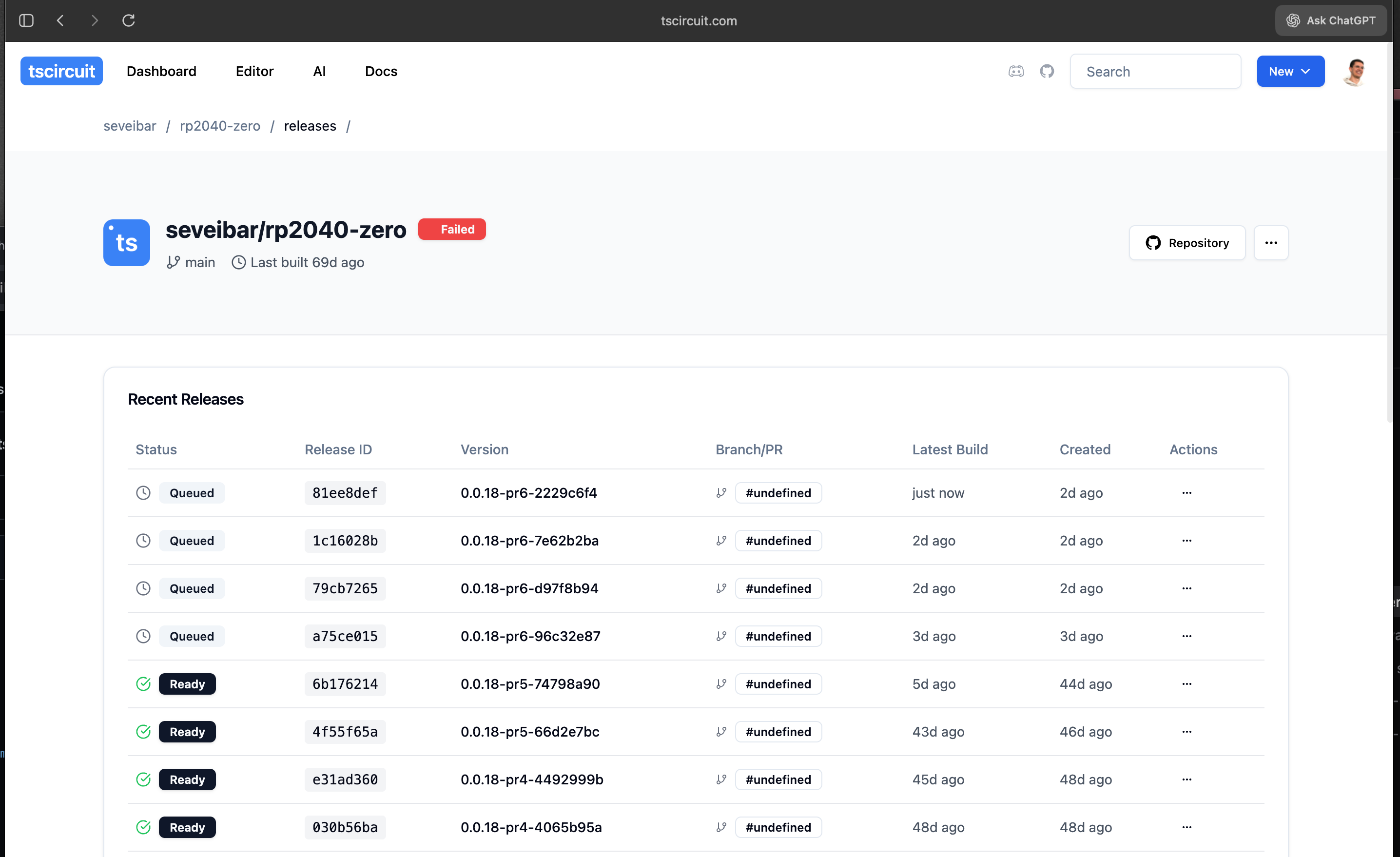
Task: Open the Docs nav item
Action: (381, 71)
